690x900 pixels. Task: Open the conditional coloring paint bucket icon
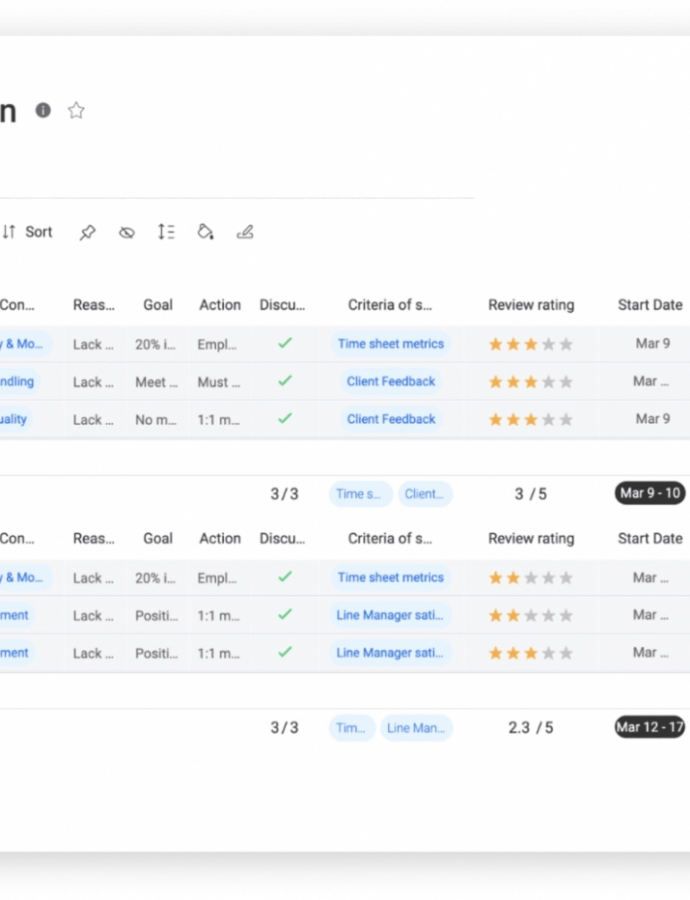point(206,232)
